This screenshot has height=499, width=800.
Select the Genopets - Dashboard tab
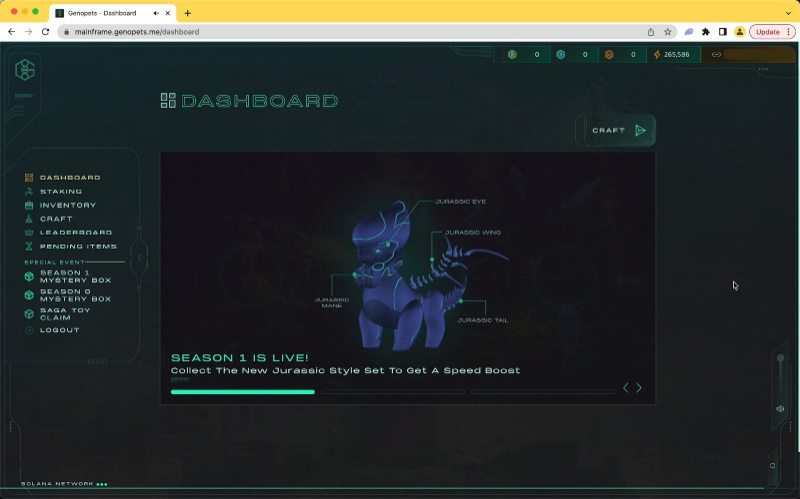(113, 13)
